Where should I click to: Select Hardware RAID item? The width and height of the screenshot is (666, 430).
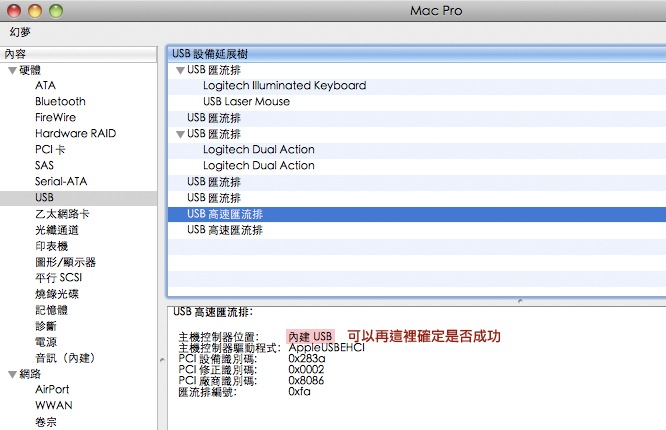tap(76, 133)
